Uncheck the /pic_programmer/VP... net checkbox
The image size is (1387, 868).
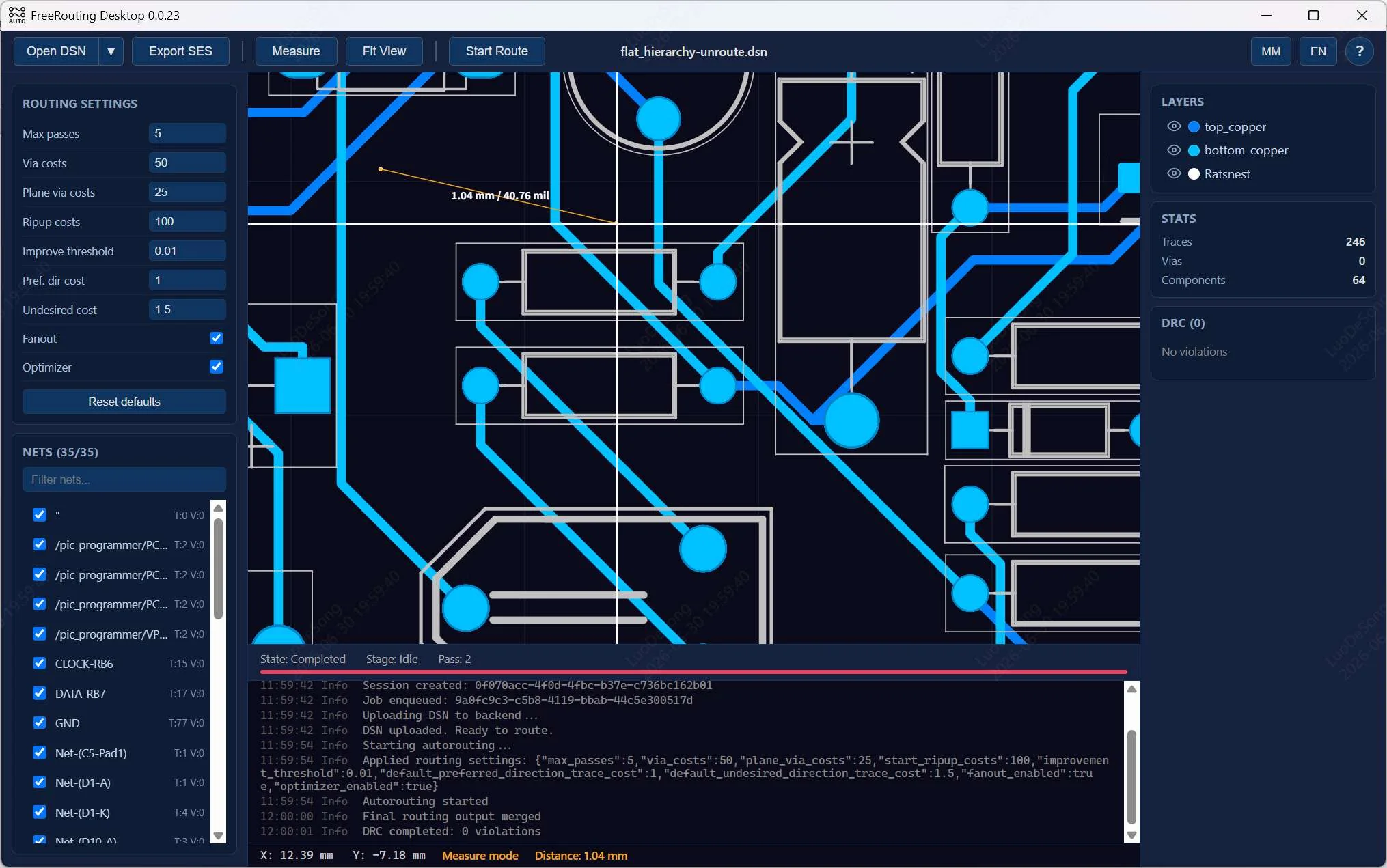click(x=40, y=634)
